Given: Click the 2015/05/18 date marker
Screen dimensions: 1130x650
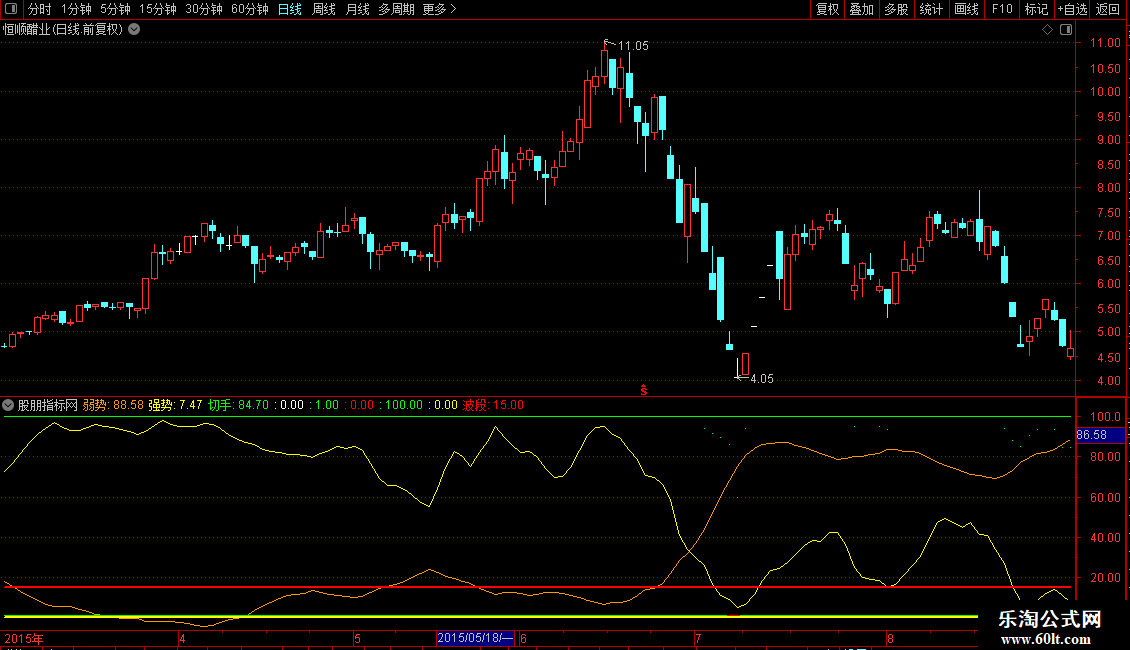Looking at the screenshot, I should [475, 638].
